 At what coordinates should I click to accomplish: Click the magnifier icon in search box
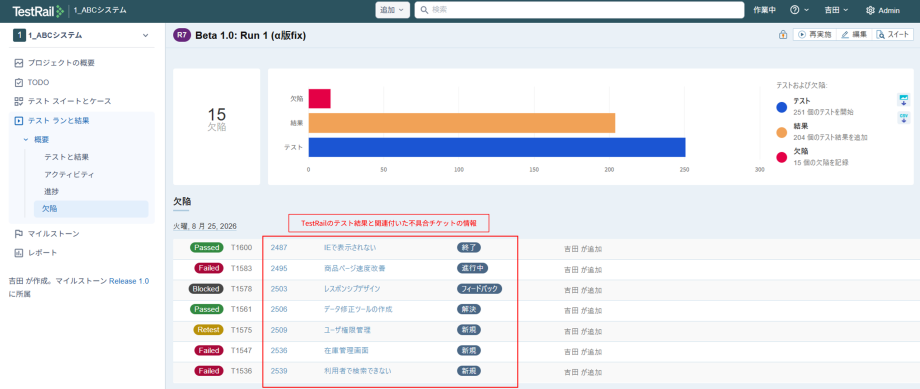coord(425,10)
